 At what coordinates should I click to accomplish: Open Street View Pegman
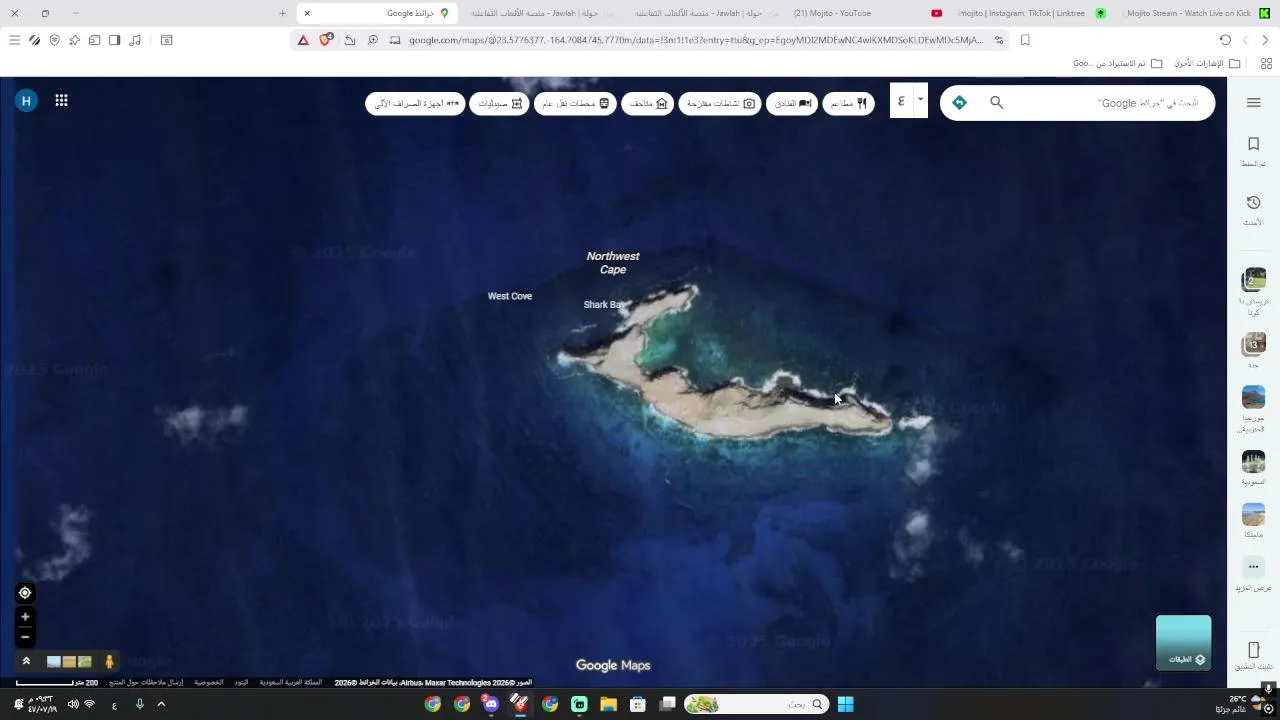(109, 661)
